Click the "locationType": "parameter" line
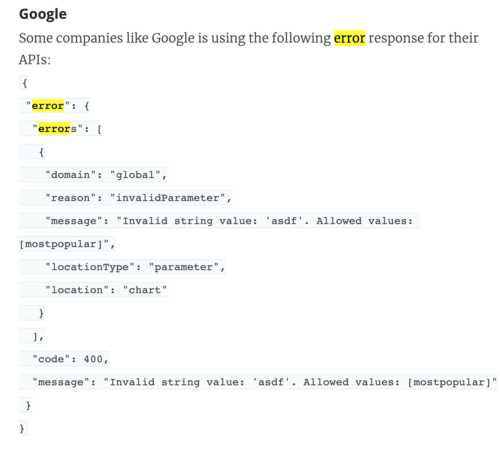 pos(135,267)
